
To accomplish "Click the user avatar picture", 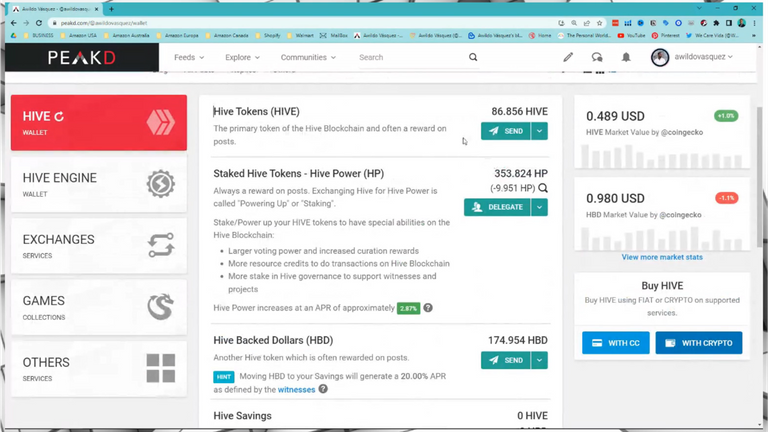I will [660, 57].
